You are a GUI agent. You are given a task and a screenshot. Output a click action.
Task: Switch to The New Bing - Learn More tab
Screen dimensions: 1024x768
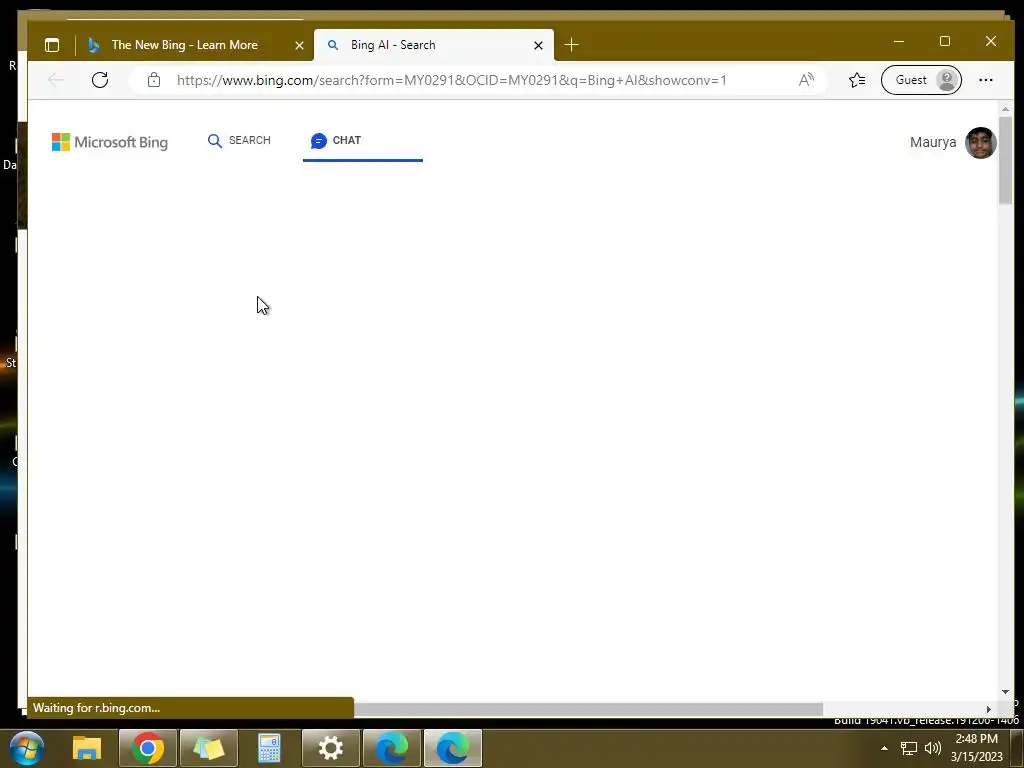(x=185, y=45)
